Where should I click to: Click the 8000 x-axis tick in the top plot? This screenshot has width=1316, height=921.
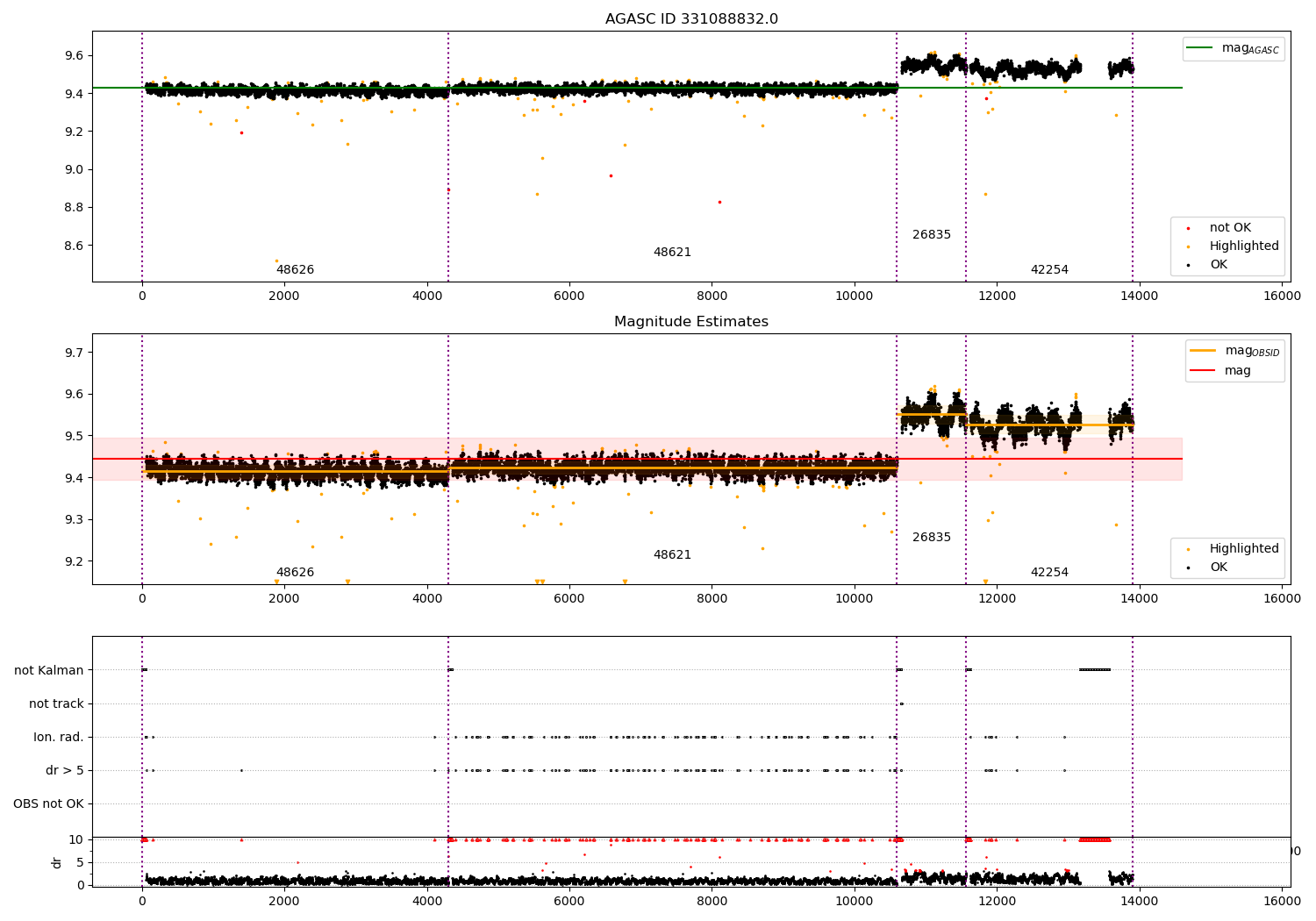click(x=712, y=296)
